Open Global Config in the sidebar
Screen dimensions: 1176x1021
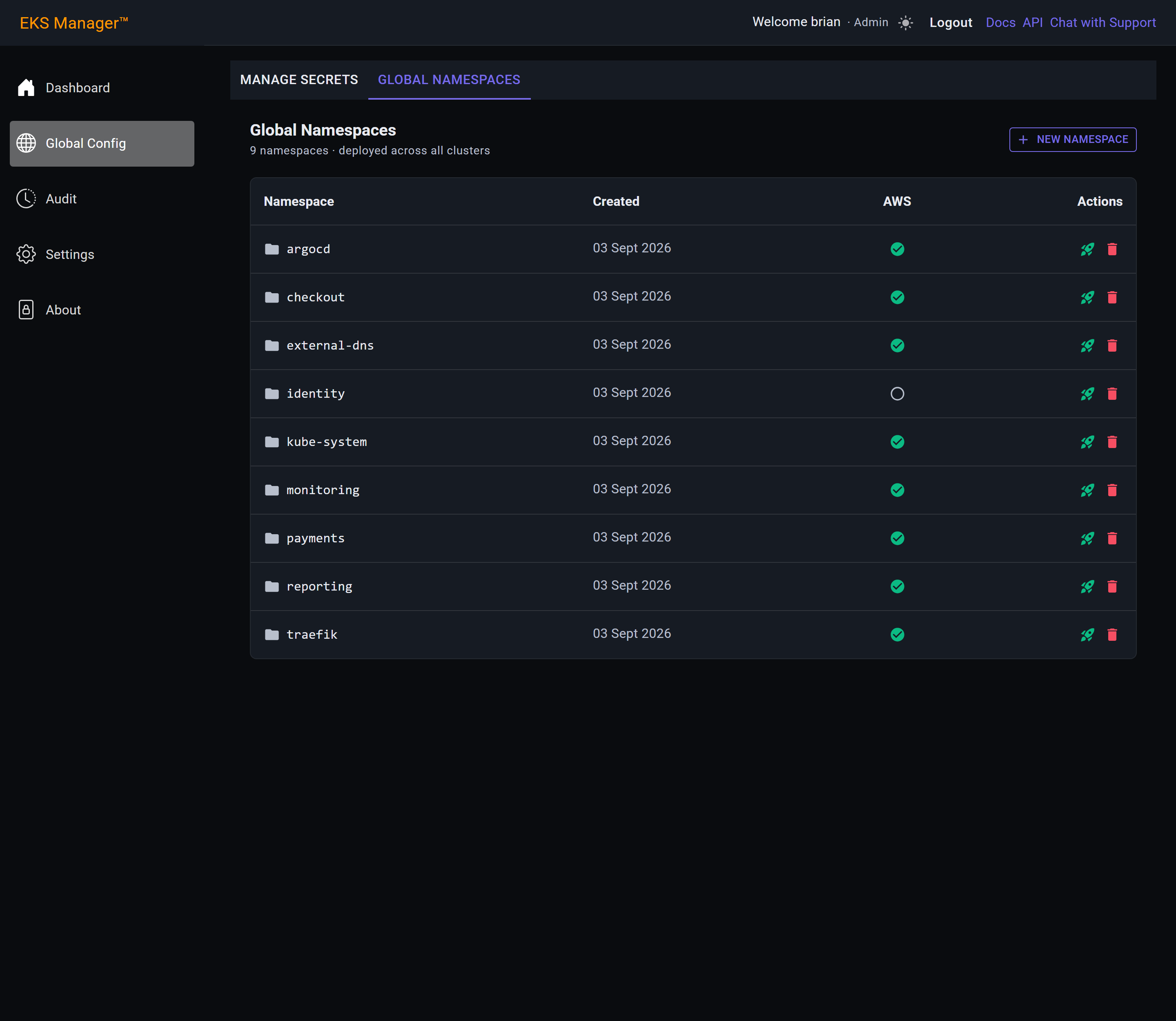click(x=102, y=144)
